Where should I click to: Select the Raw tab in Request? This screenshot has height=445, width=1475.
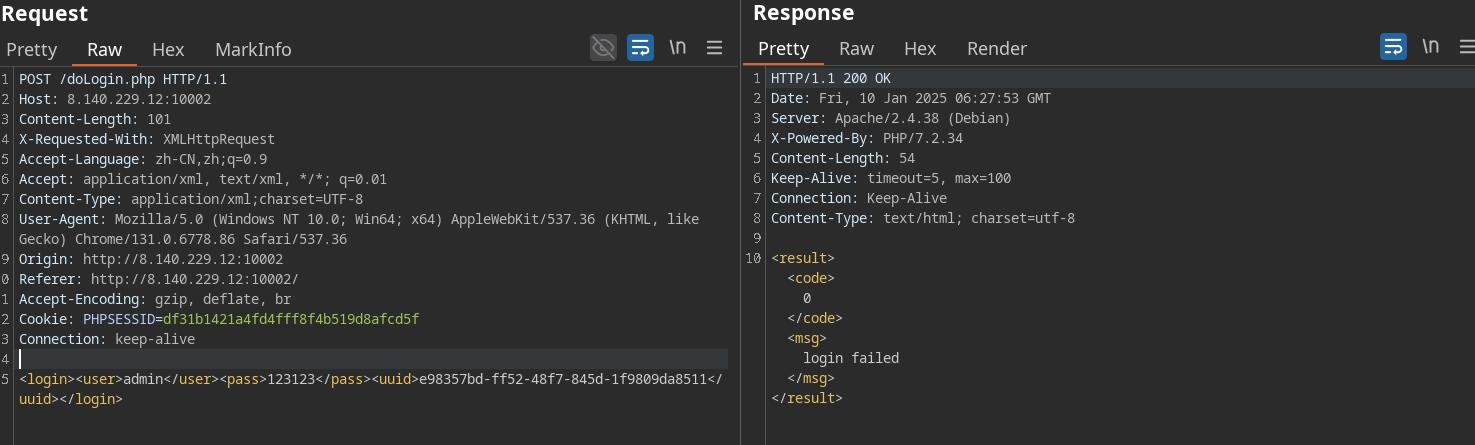tap(104, 49)
